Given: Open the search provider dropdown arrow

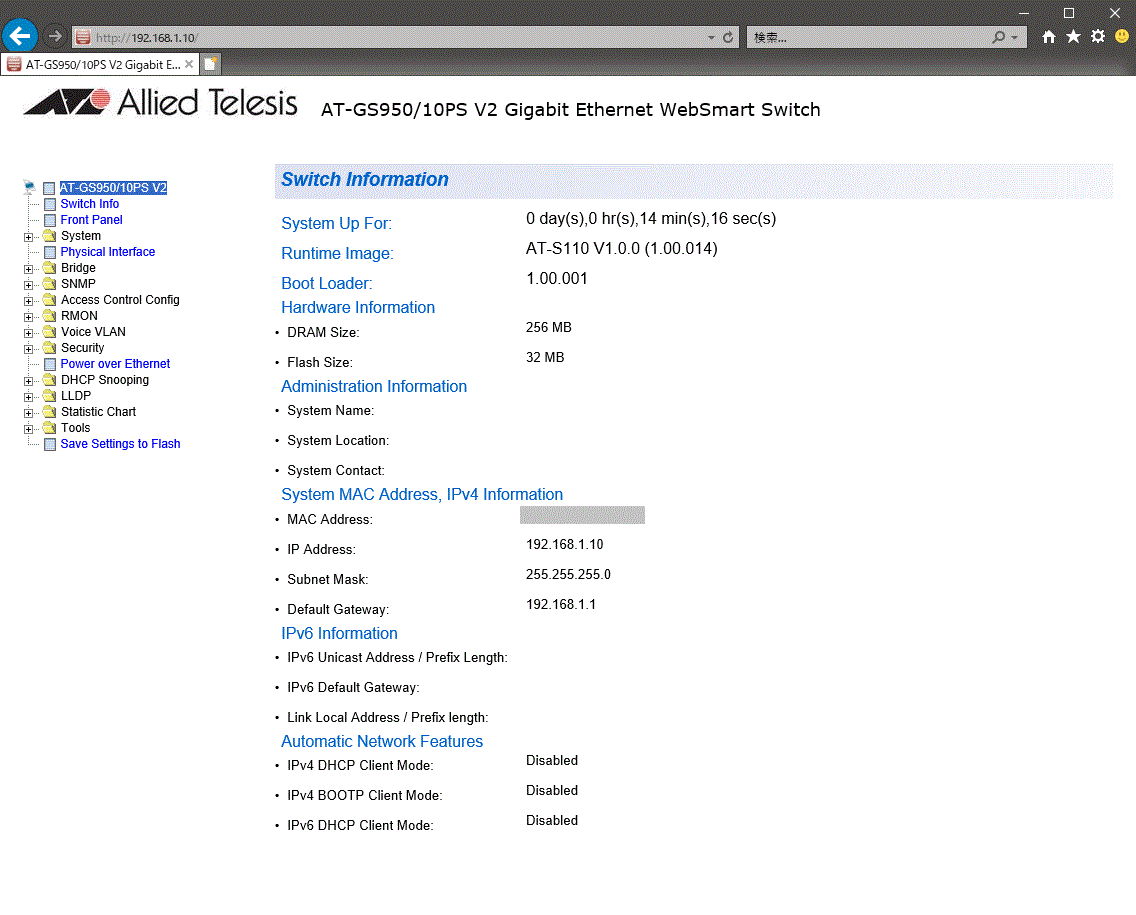Looking at the screenshot, I should 1014,37.
